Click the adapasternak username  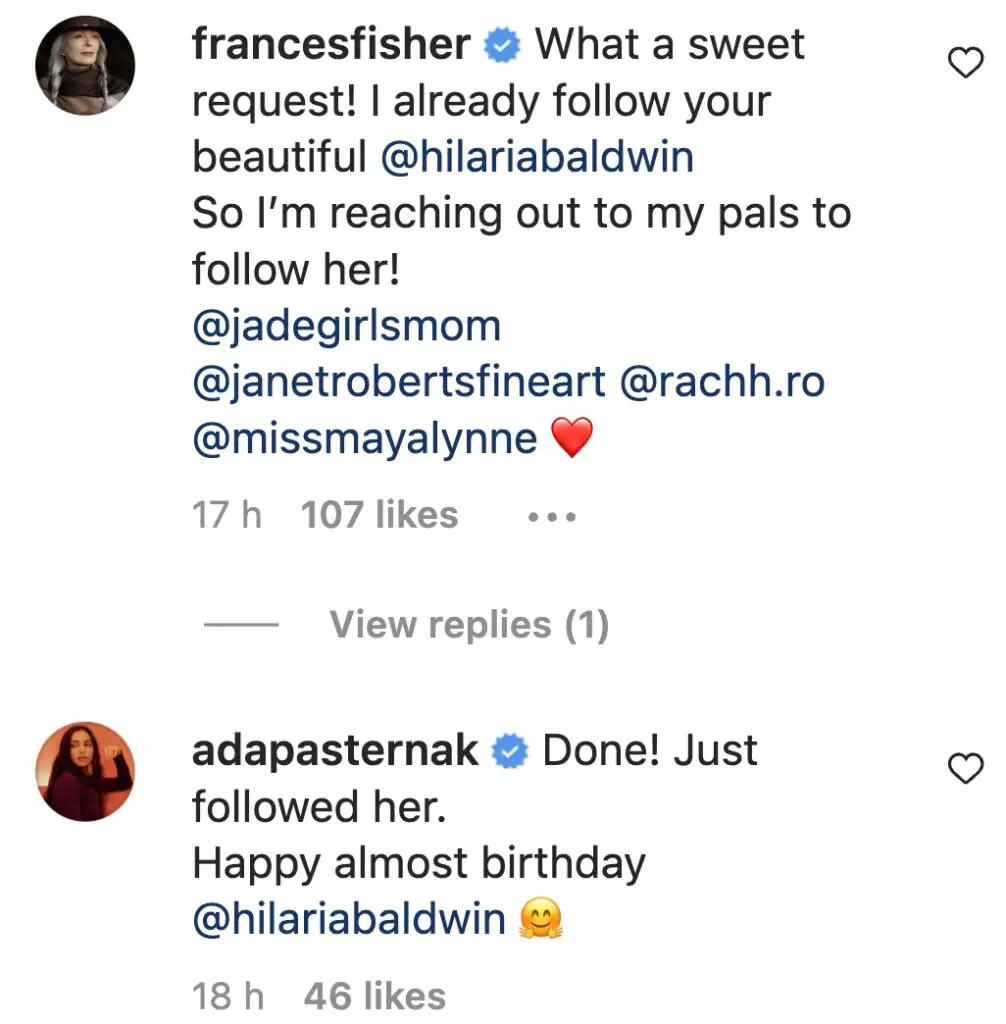(335, 750)
